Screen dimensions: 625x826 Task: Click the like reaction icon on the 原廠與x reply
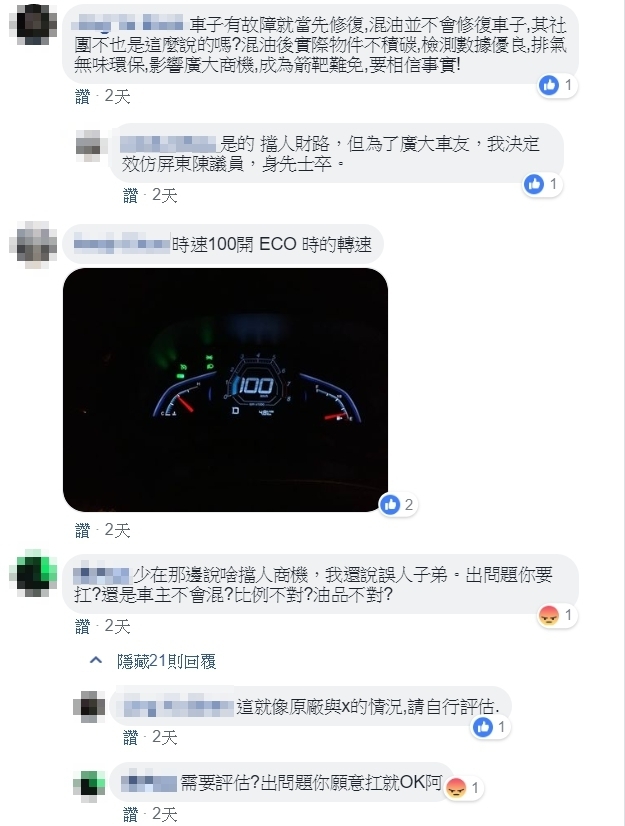click(482, 727)
